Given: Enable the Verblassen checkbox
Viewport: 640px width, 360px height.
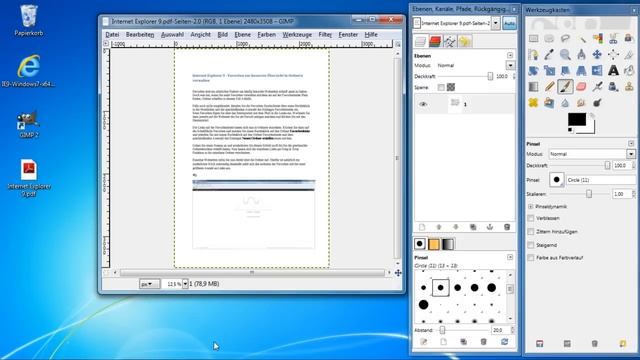Looking at the screenshot, I should click(x=531, y=218).
